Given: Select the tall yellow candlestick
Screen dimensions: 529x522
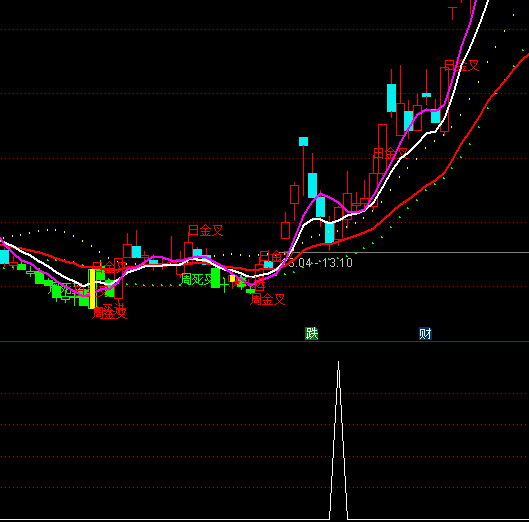Looking at the screenshot, I should pos(92,289).
